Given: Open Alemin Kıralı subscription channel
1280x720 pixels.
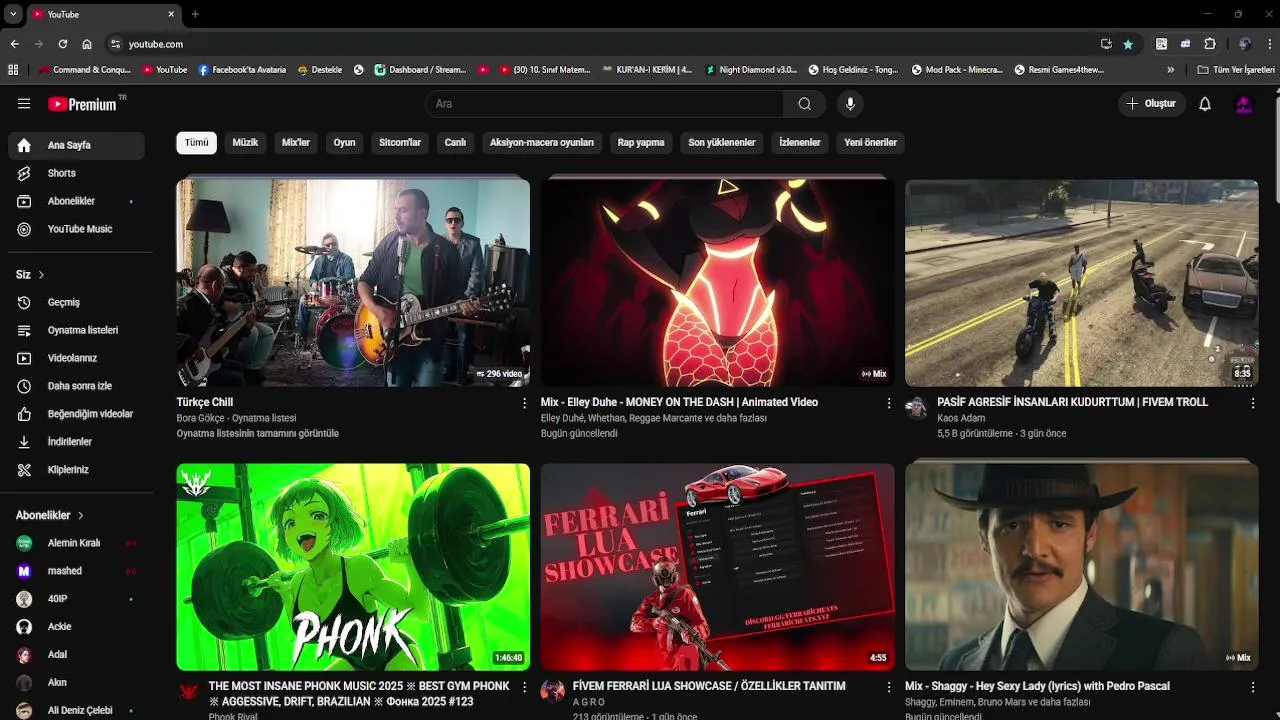Looking at the screenshot, I should [76, 543].
